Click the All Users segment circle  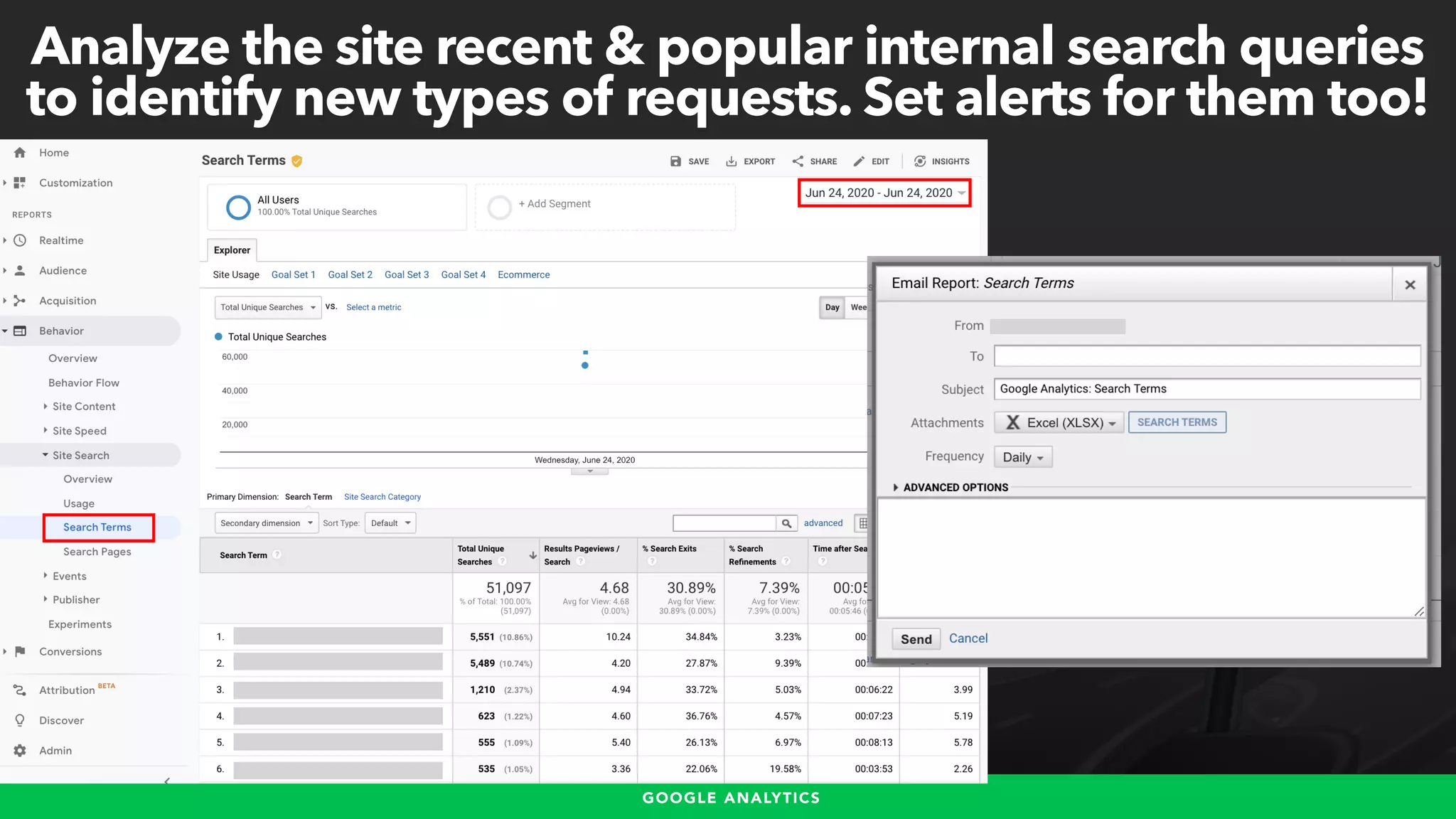point(238,207)
